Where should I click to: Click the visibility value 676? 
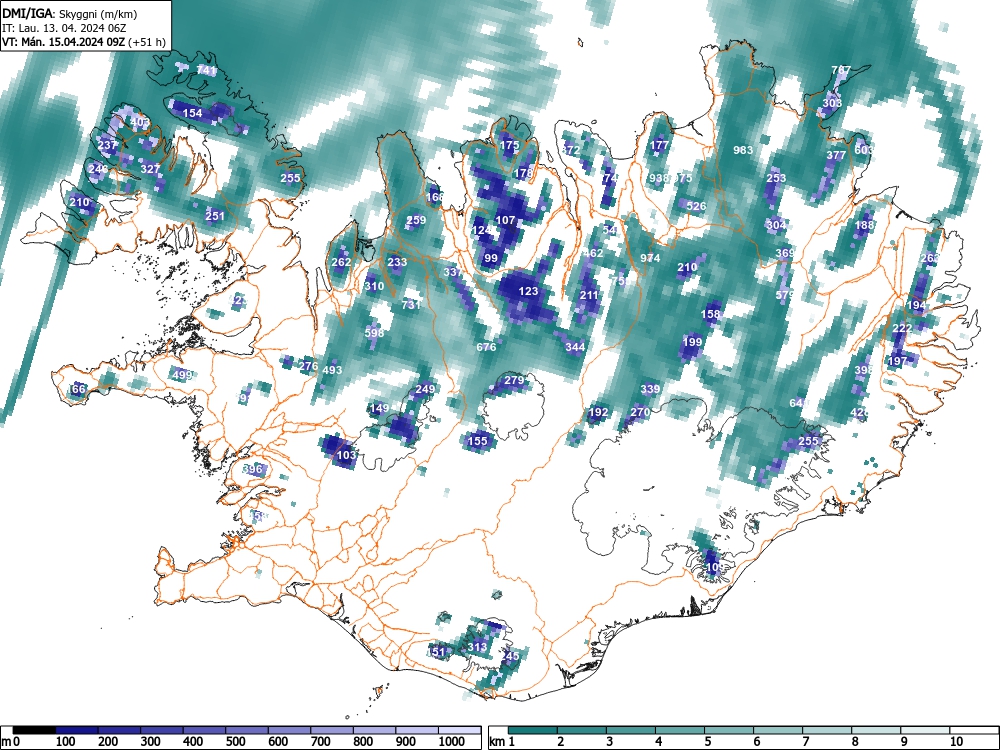(x=487, y=347)
